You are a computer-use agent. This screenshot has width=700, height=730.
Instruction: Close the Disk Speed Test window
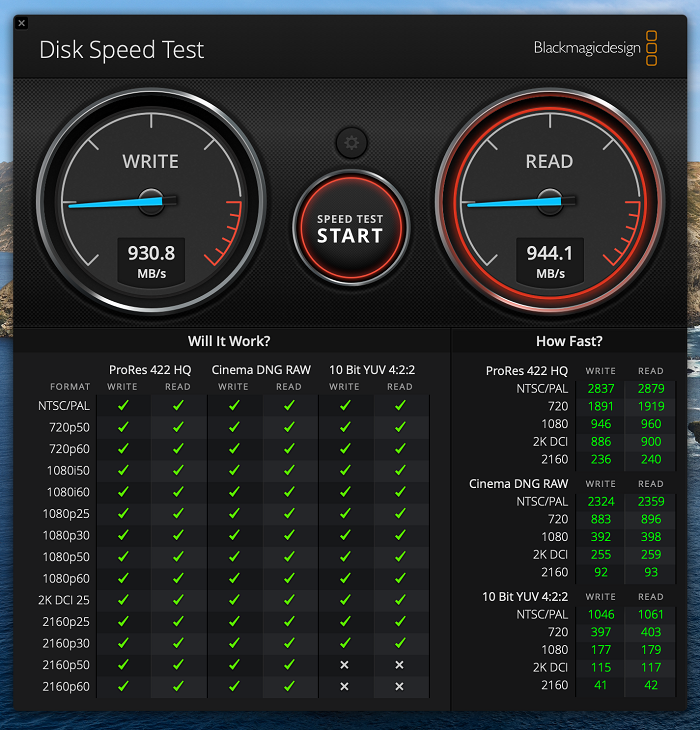click(x=21, y=23)
